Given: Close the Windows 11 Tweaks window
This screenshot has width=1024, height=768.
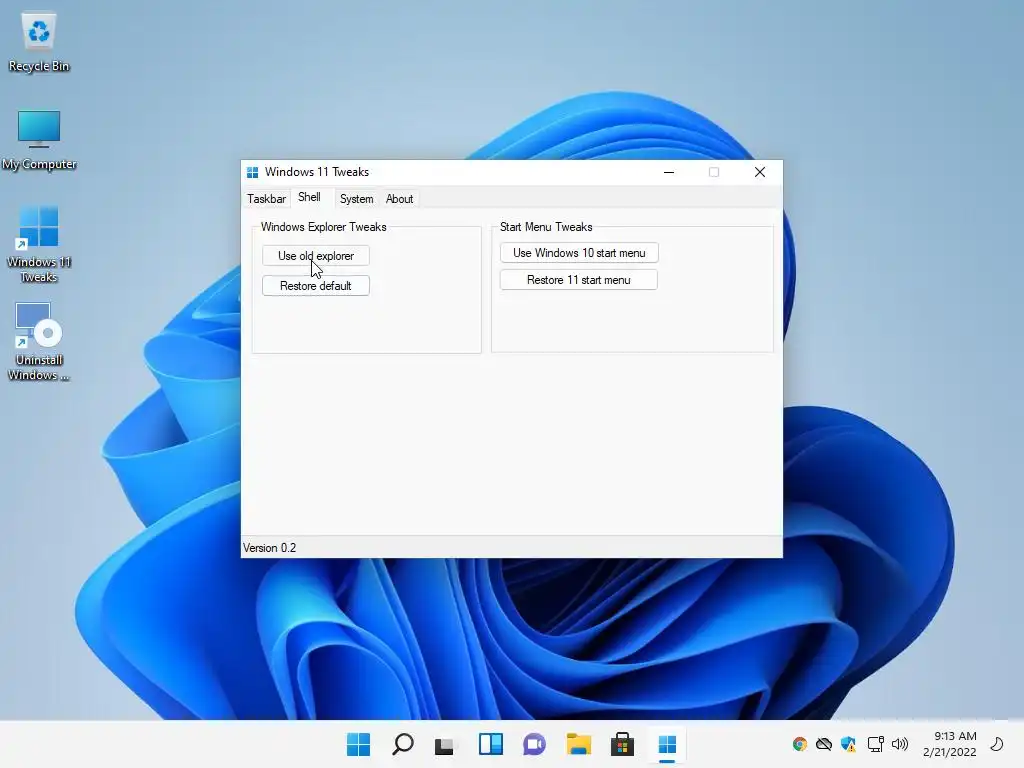Looking at the screenshot, I should coord(760,172).
